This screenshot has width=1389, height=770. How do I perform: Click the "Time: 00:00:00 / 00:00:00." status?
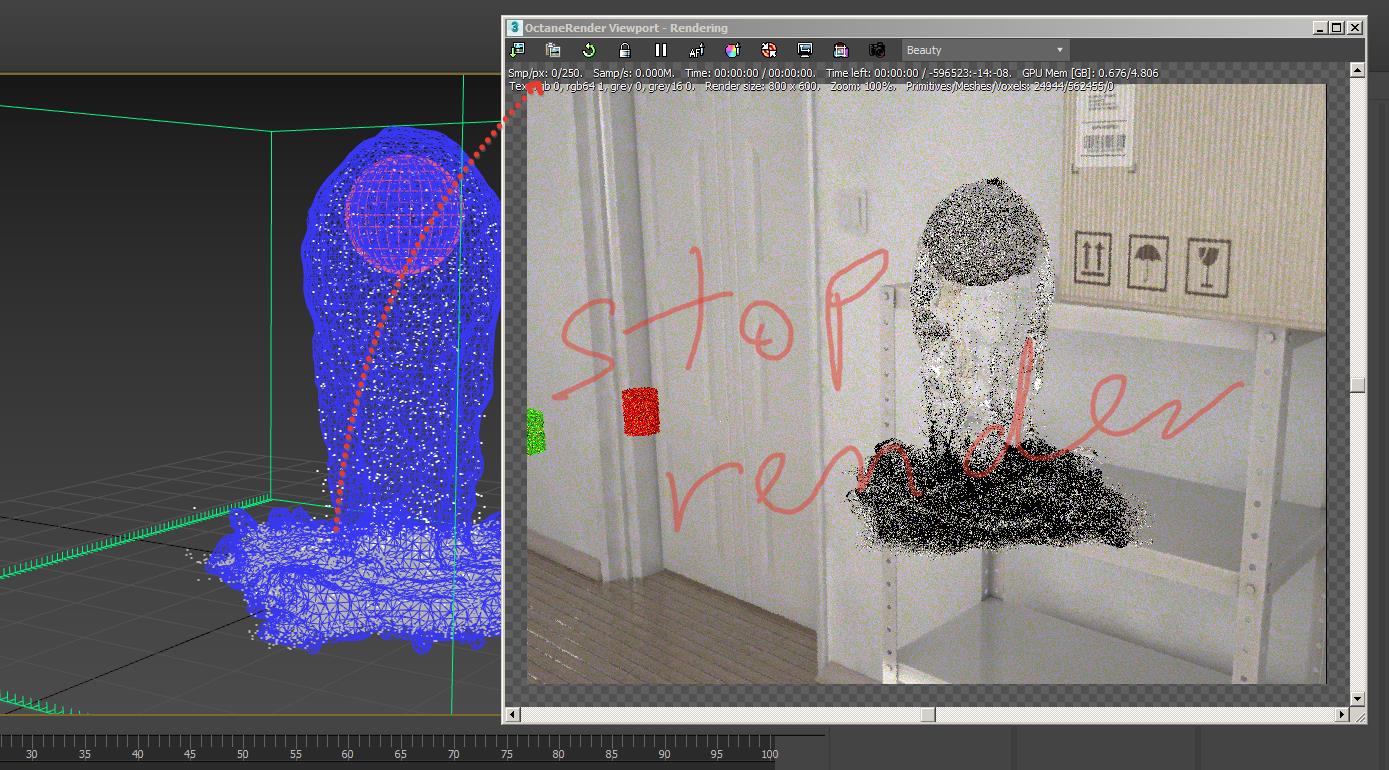(750, 73)
